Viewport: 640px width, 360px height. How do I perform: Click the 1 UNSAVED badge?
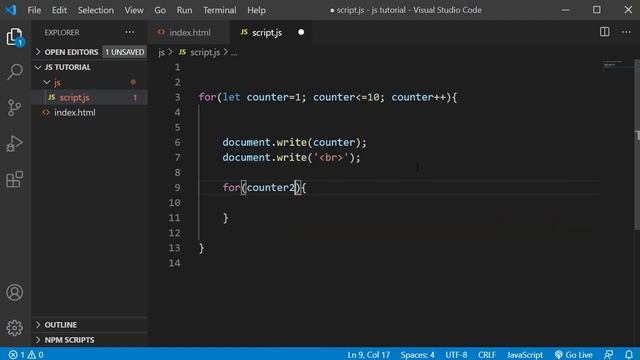tap(124, 52)
